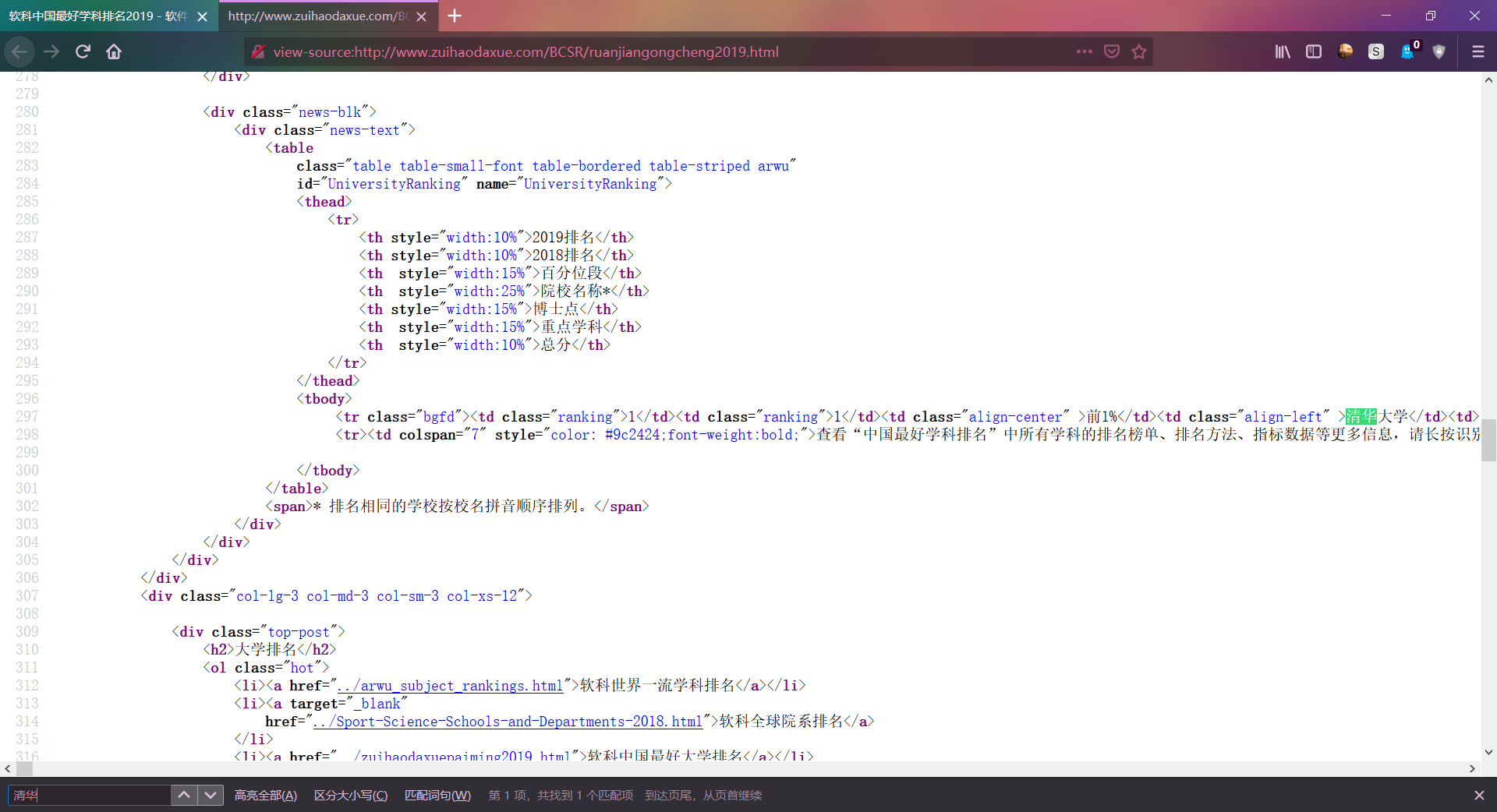Click the 百分位段 header text
The width and height of the screenshot is (1497, 812).
(x=572, y=274)
